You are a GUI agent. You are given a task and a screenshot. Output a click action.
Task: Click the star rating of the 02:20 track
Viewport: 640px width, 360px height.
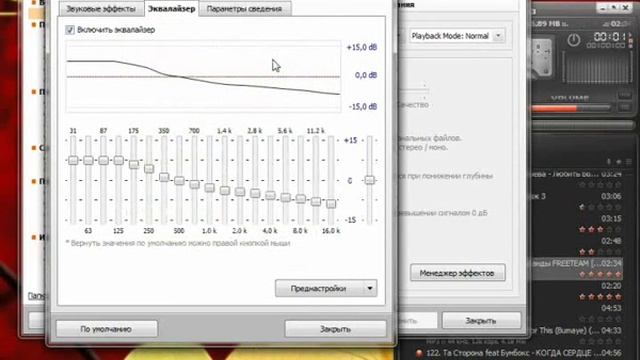tap(600, 297)
